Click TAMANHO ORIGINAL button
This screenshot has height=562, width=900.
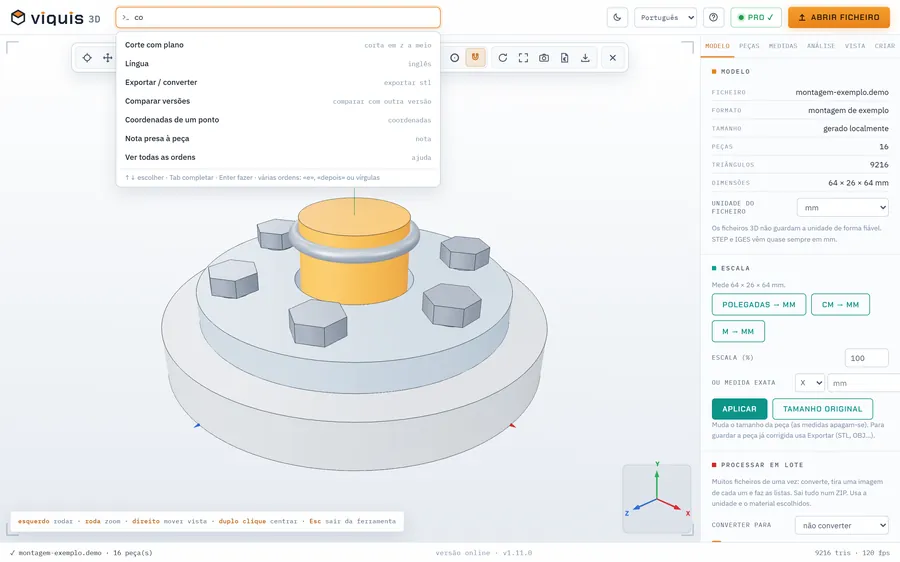tap(823, 409)
